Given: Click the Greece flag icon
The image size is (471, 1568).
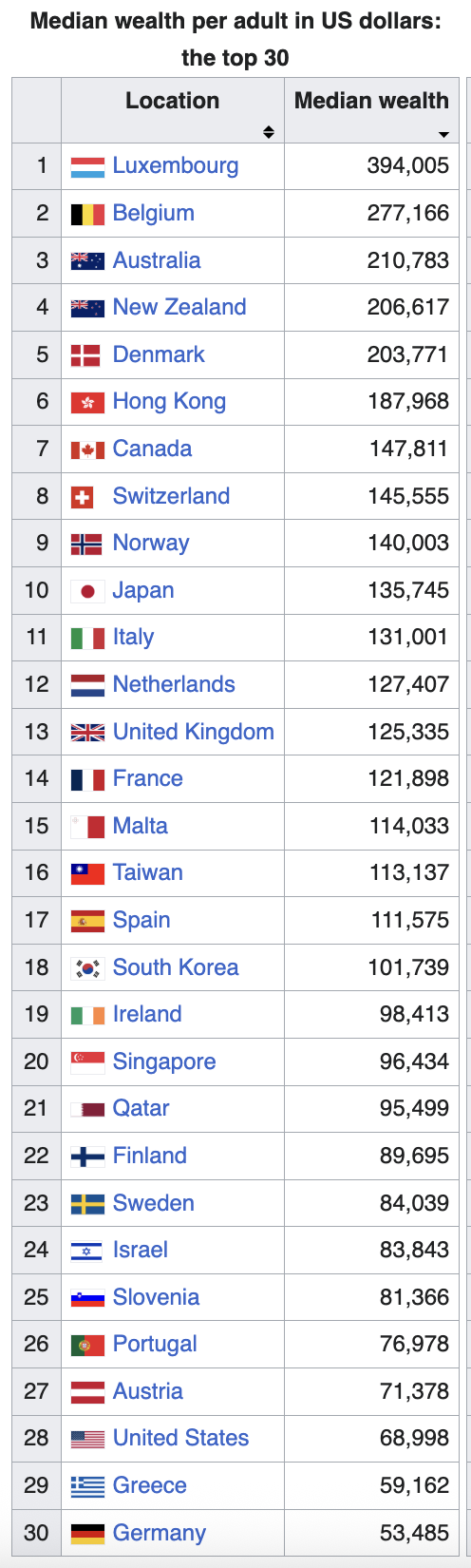Looking at the screenshot, I should point(87,1486).
